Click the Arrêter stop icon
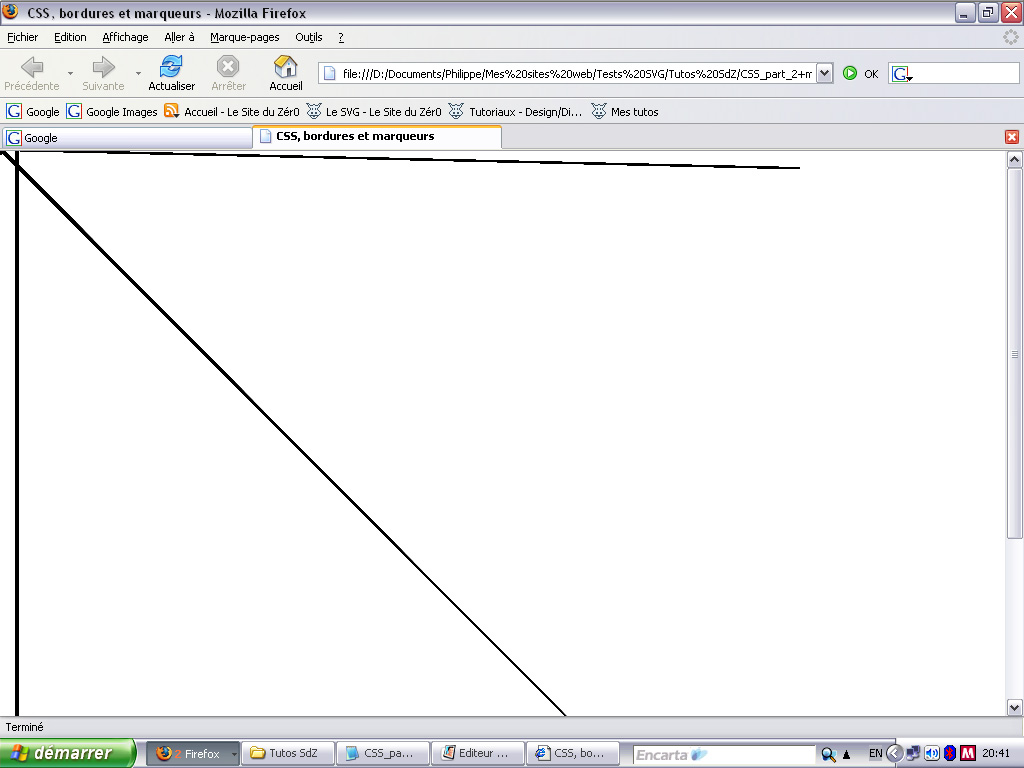Image resolution: width=1024 pixels, height=768 pixels. 228,67
